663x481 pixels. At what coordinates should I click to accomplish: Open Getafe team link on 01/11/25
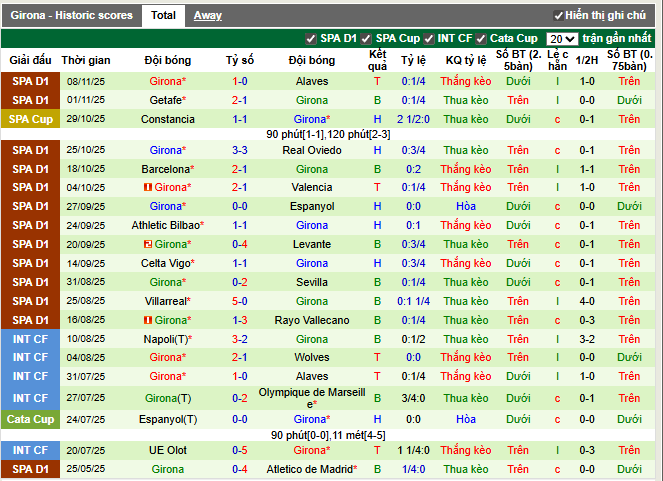pyautogui.click(x=166, y=100)
